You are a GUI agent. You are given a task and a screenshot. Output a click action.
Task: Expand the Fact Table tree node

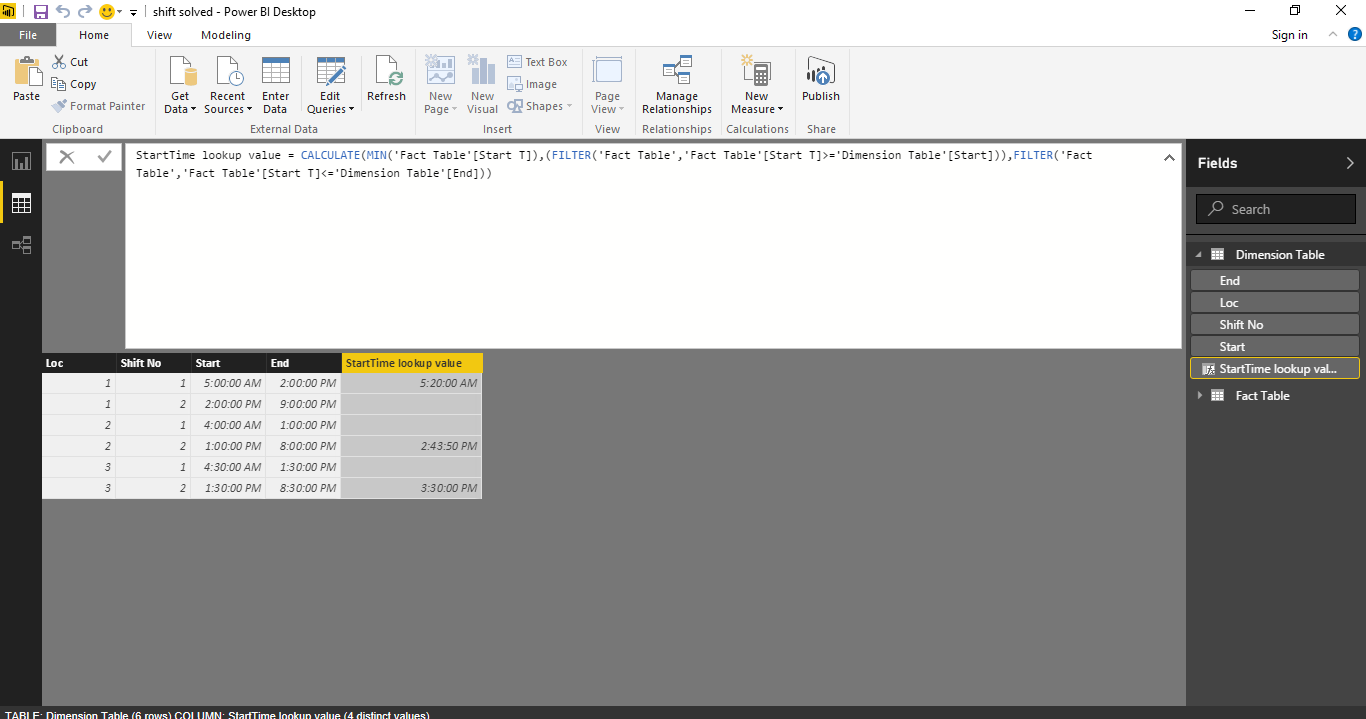[1200, 396]
